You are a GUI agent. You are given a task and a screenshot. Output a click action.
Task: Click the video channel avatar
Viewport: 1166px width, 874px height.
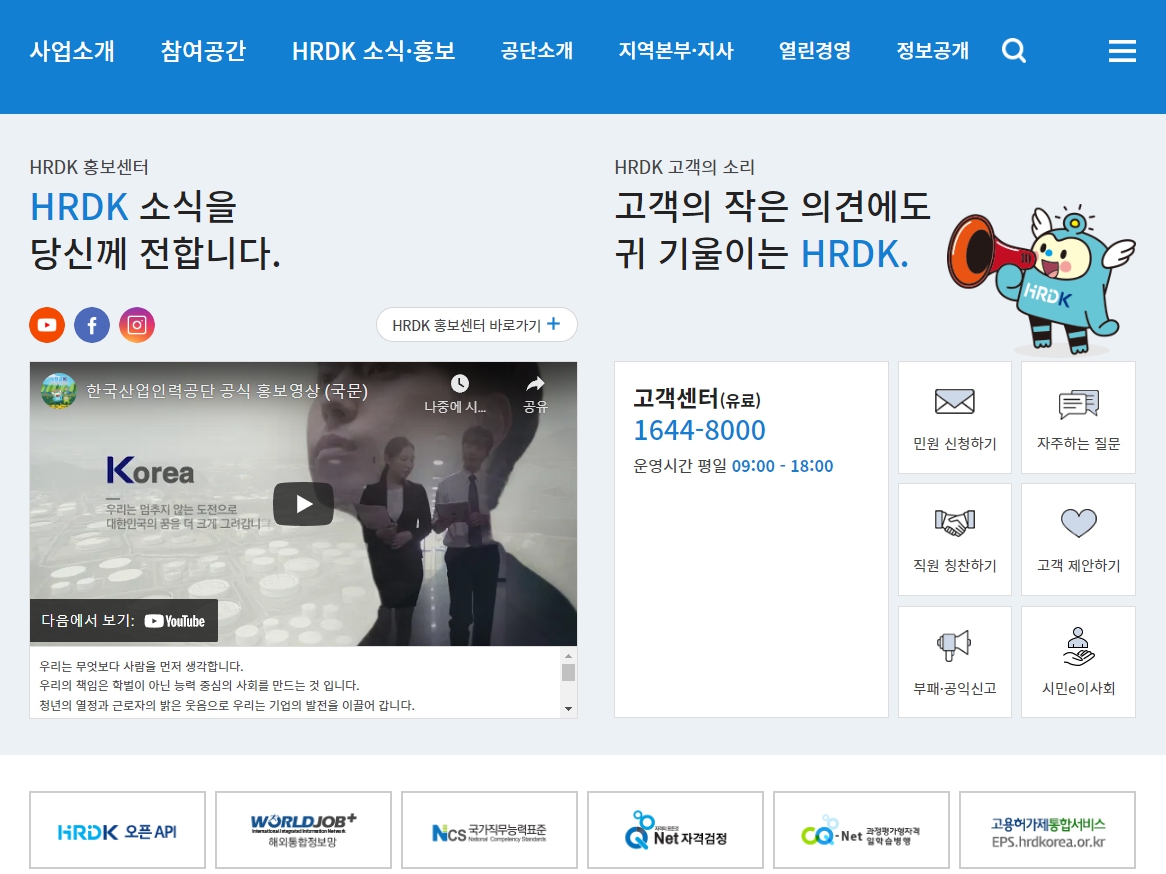click(59, 391)
